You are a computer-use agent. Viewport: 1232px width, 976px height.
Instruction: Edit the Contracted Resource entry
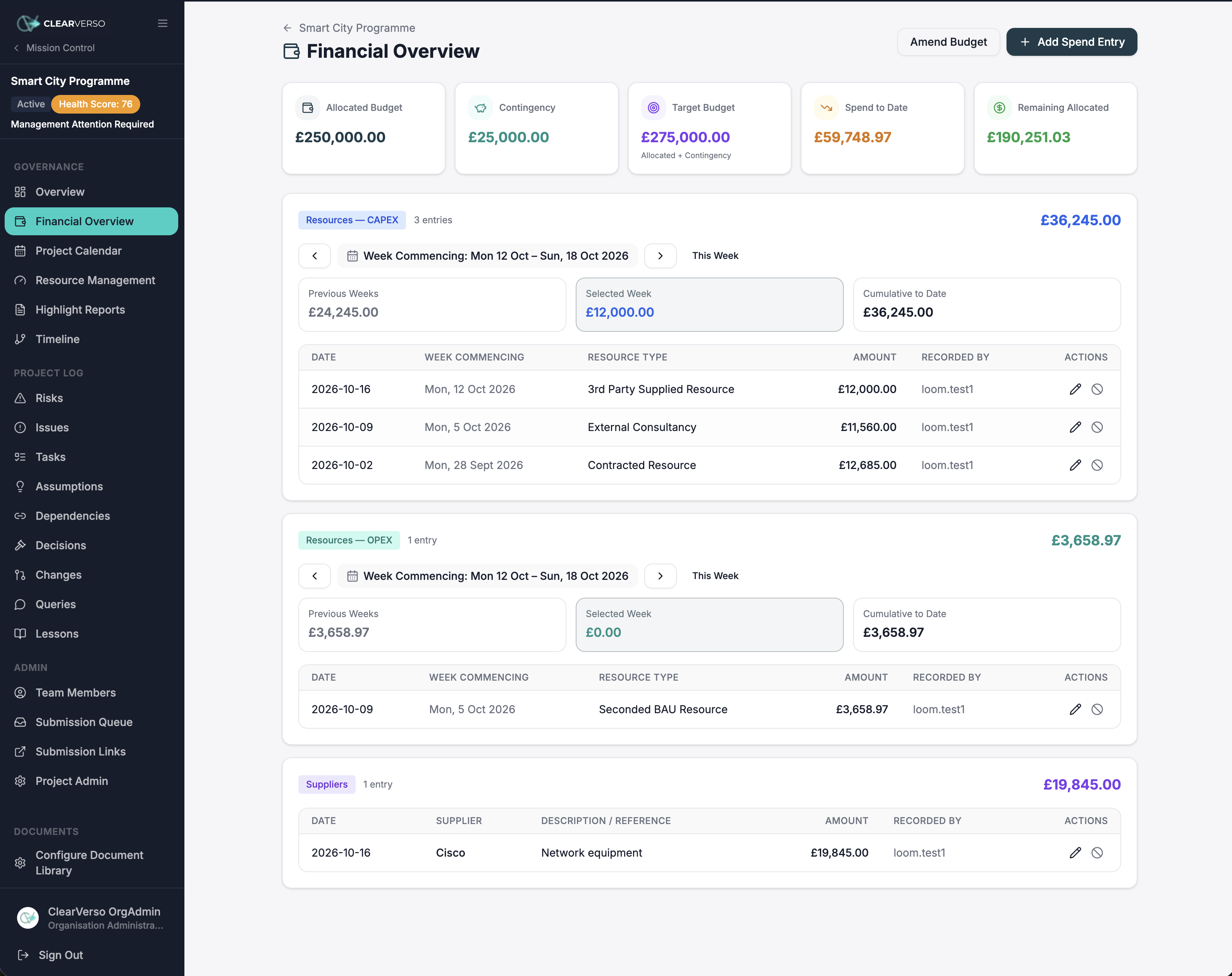[x=1075, y=465]
